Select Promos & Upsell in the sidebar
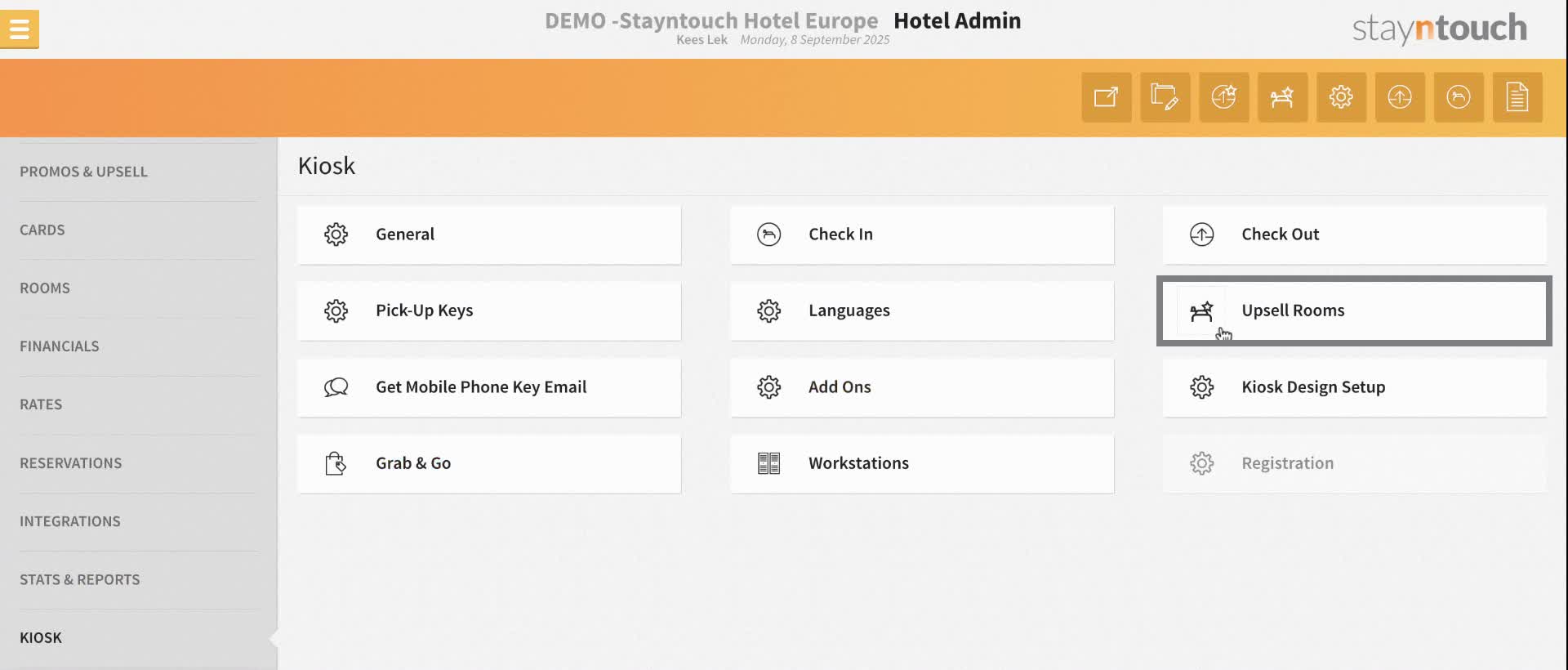This screenshot has width=1568, height=670. [x=138, y=172]
